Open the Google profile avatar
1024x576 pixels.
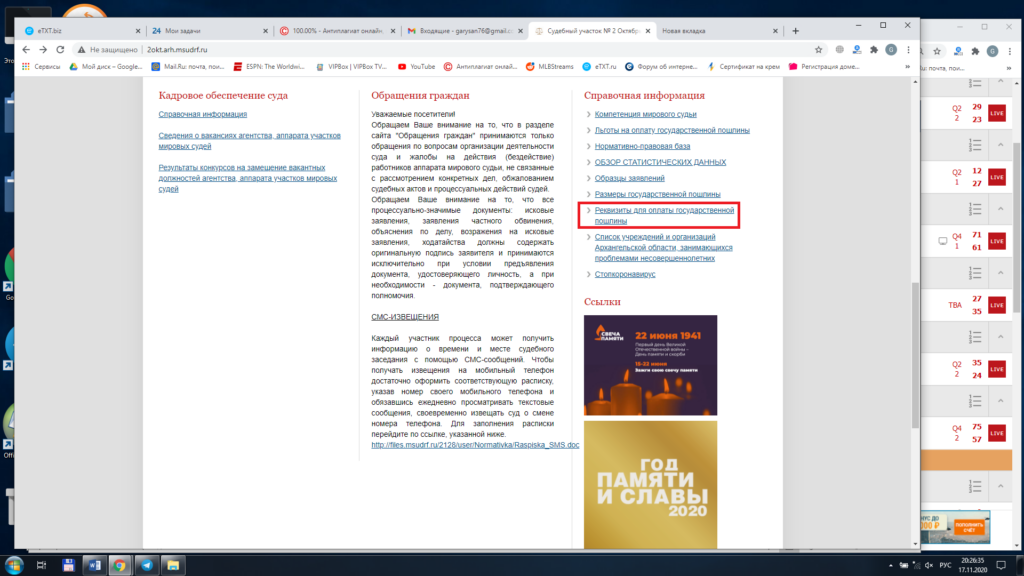click(891, 50)
